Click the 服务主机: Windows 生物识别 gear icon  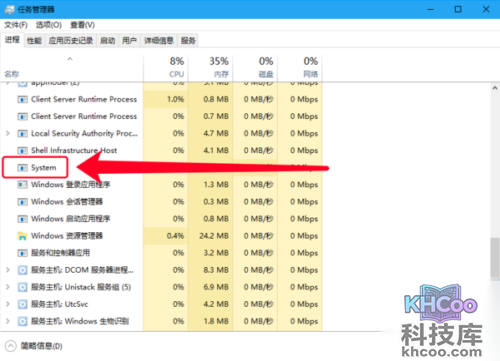[x=22, y=321]
